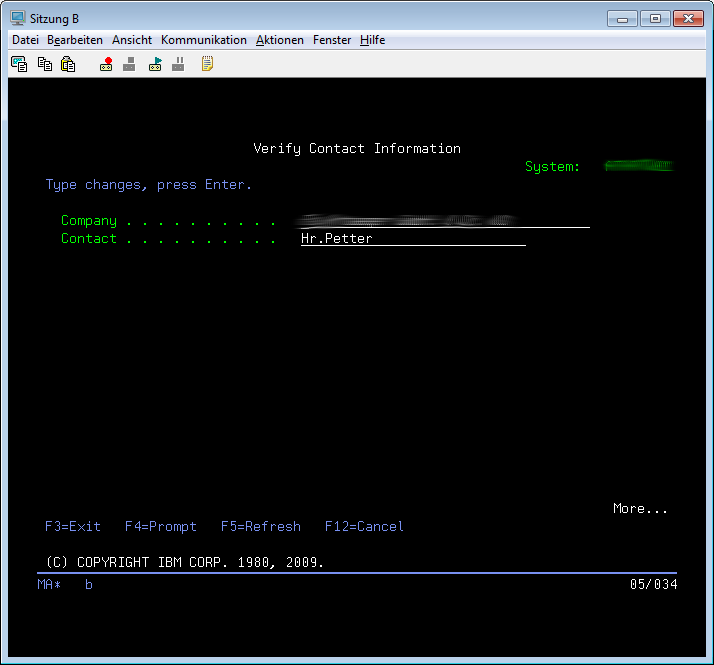The width and height of the screenshot is (714, 665).
Task: Click the F4=Prompt function key label
Action: pyautogui.click(x=160, y=527)
